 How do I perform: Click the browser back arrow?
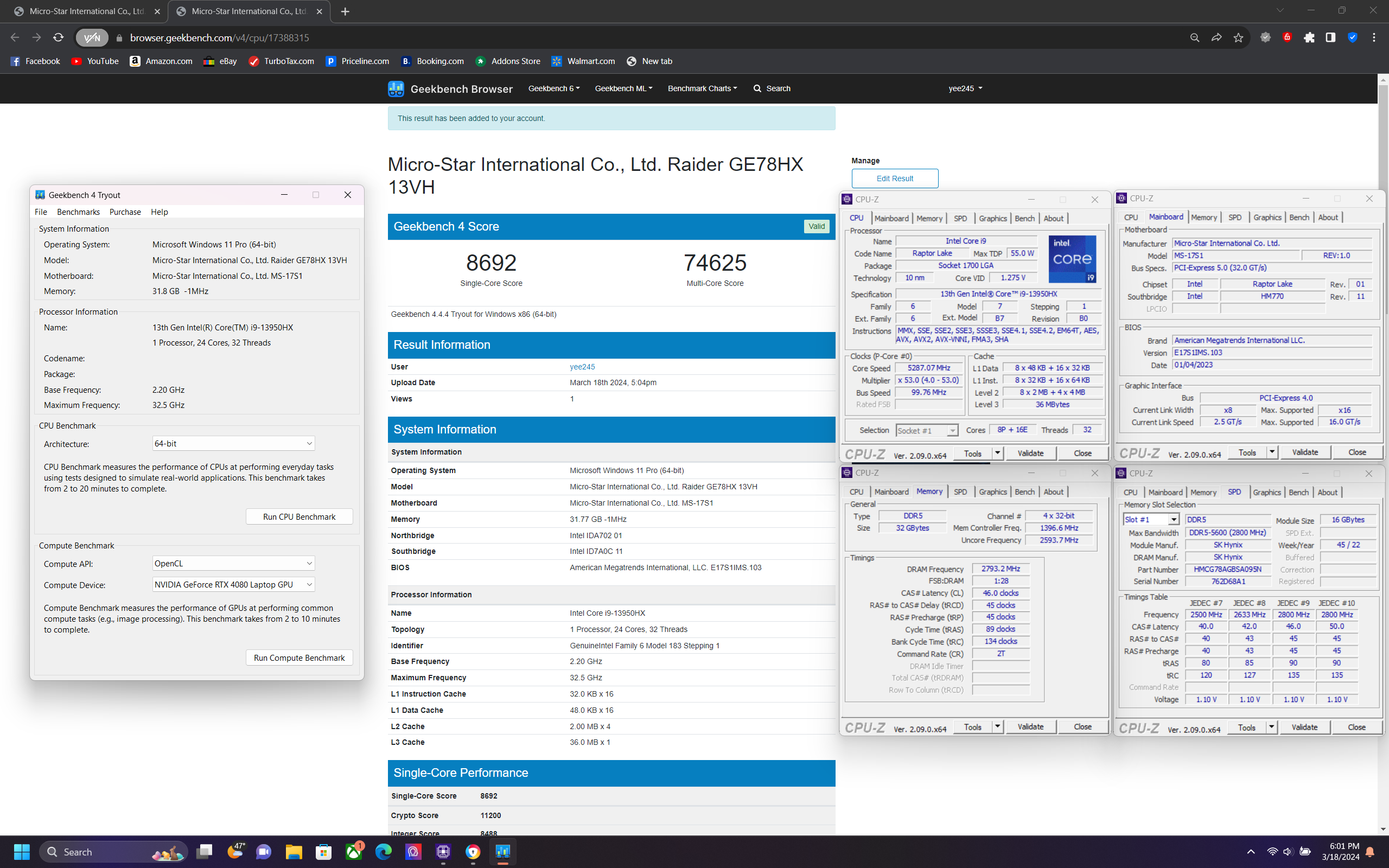(15, 37)
